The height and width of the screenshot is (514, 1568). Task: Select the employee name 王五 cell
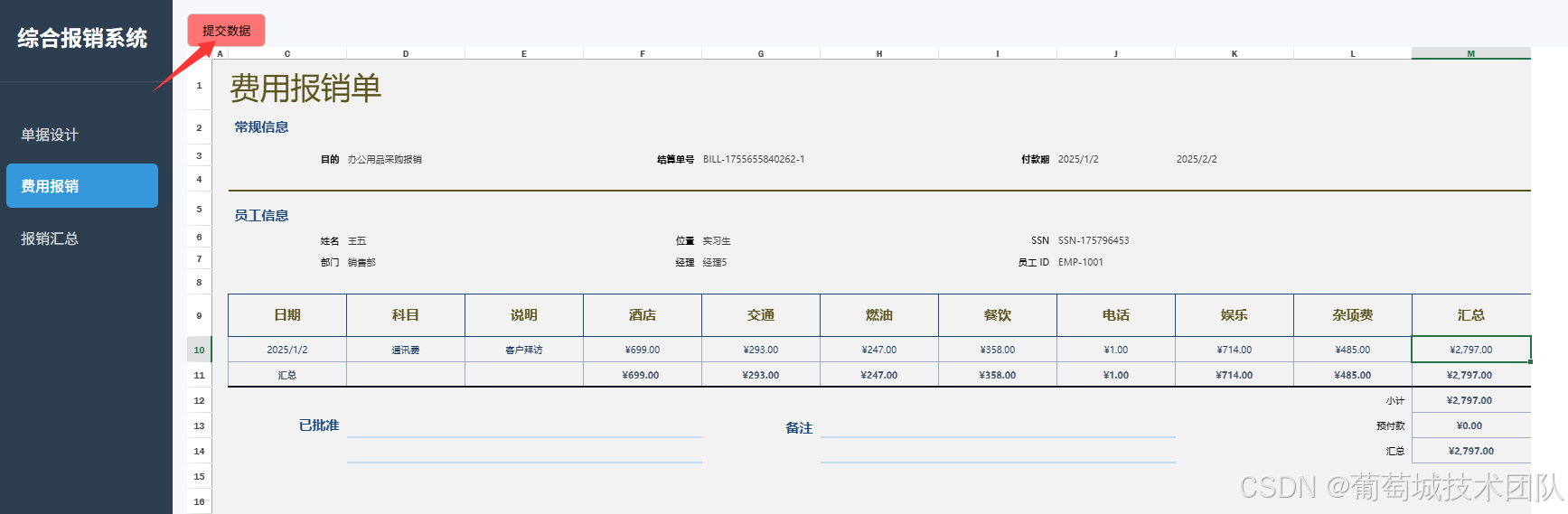point(357,241)
